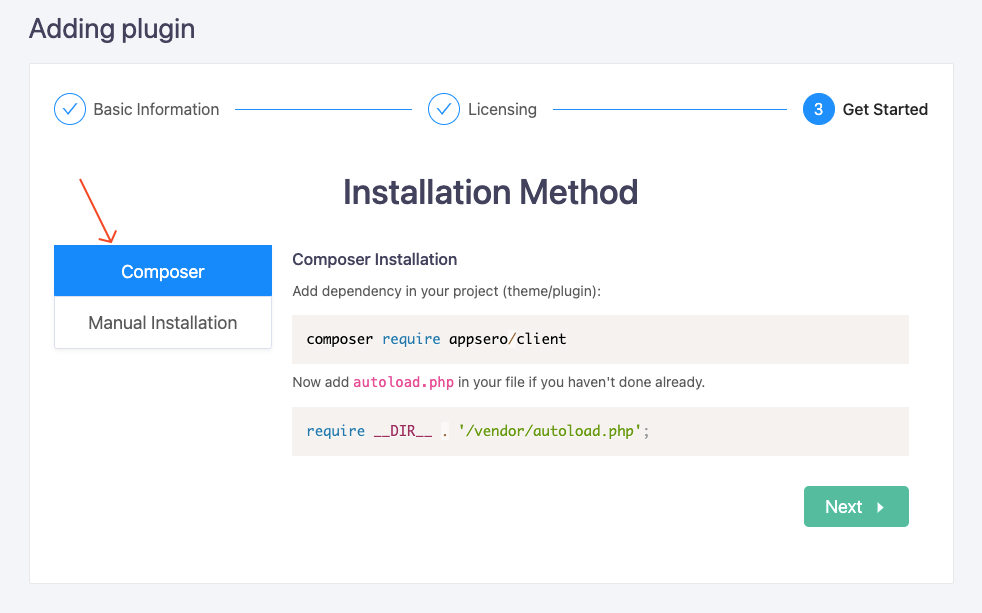
Task: Click the appsero/client package name text
Action: coord(507,339)
